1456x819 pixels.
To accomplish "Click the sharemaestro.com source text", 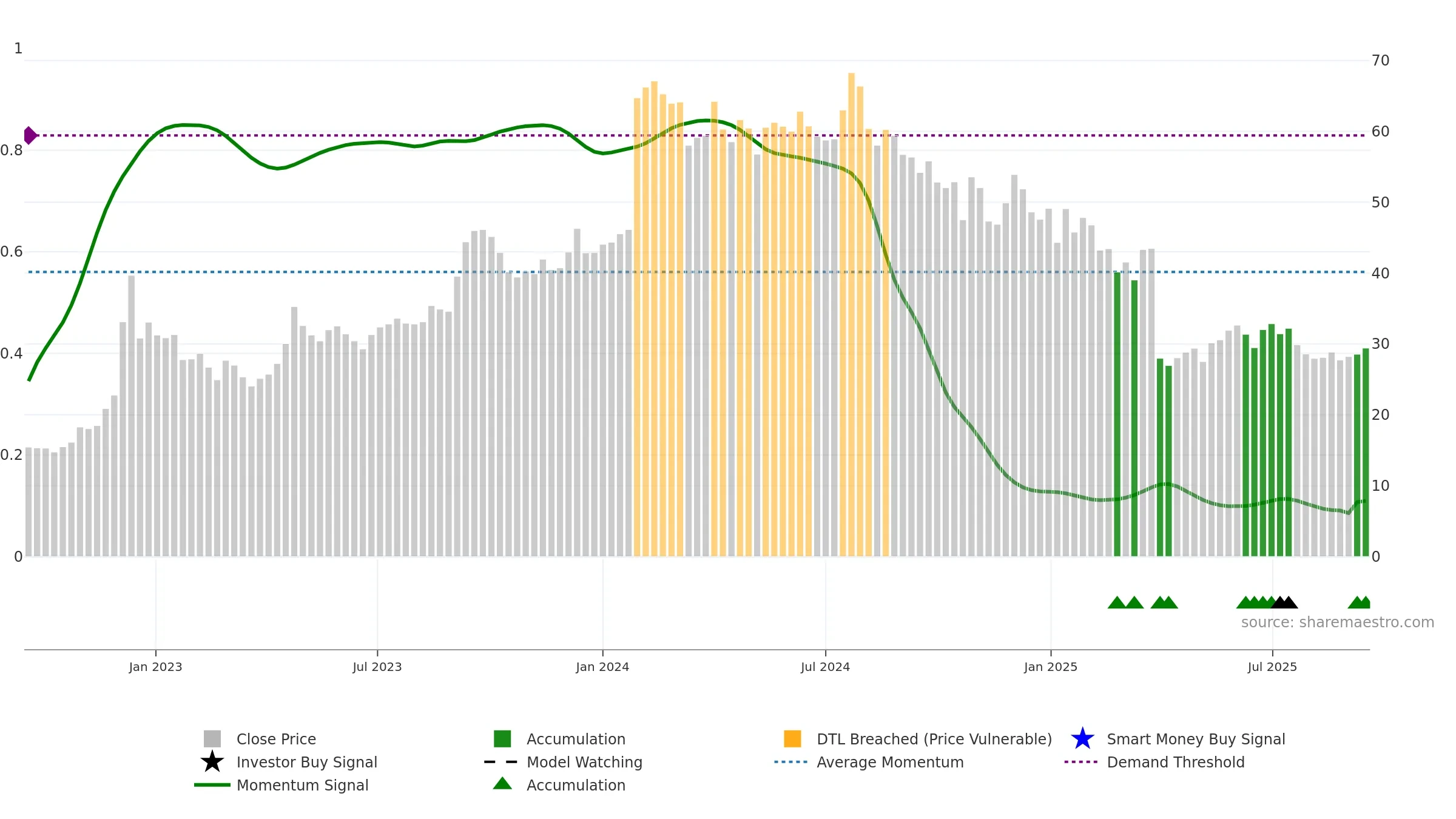I will pos(1338,622).
